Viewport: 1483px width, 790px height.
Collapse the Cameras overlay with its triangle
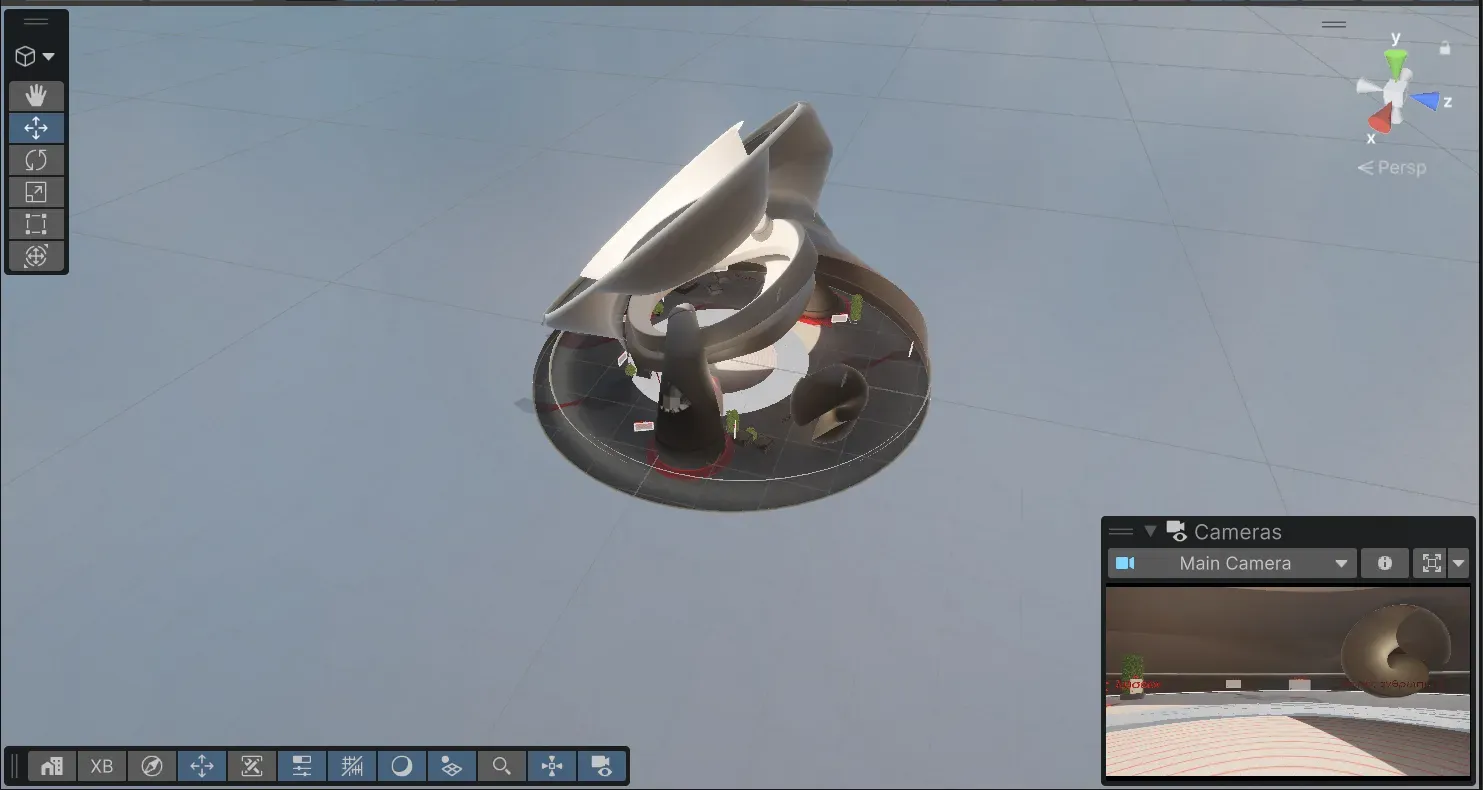coord(1150,531)
